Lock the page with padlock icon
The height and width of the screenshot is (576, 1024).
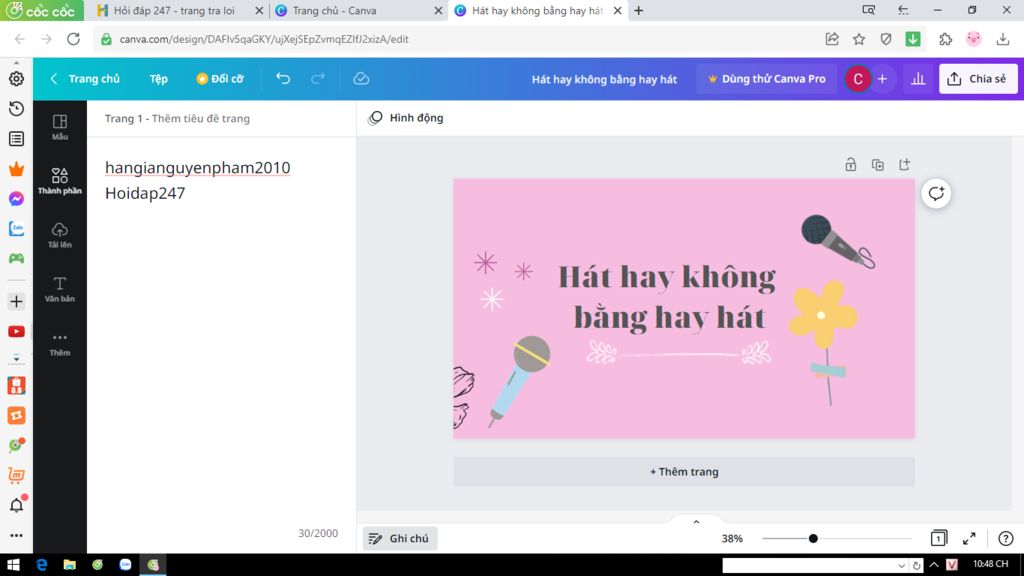coord(850,165)
